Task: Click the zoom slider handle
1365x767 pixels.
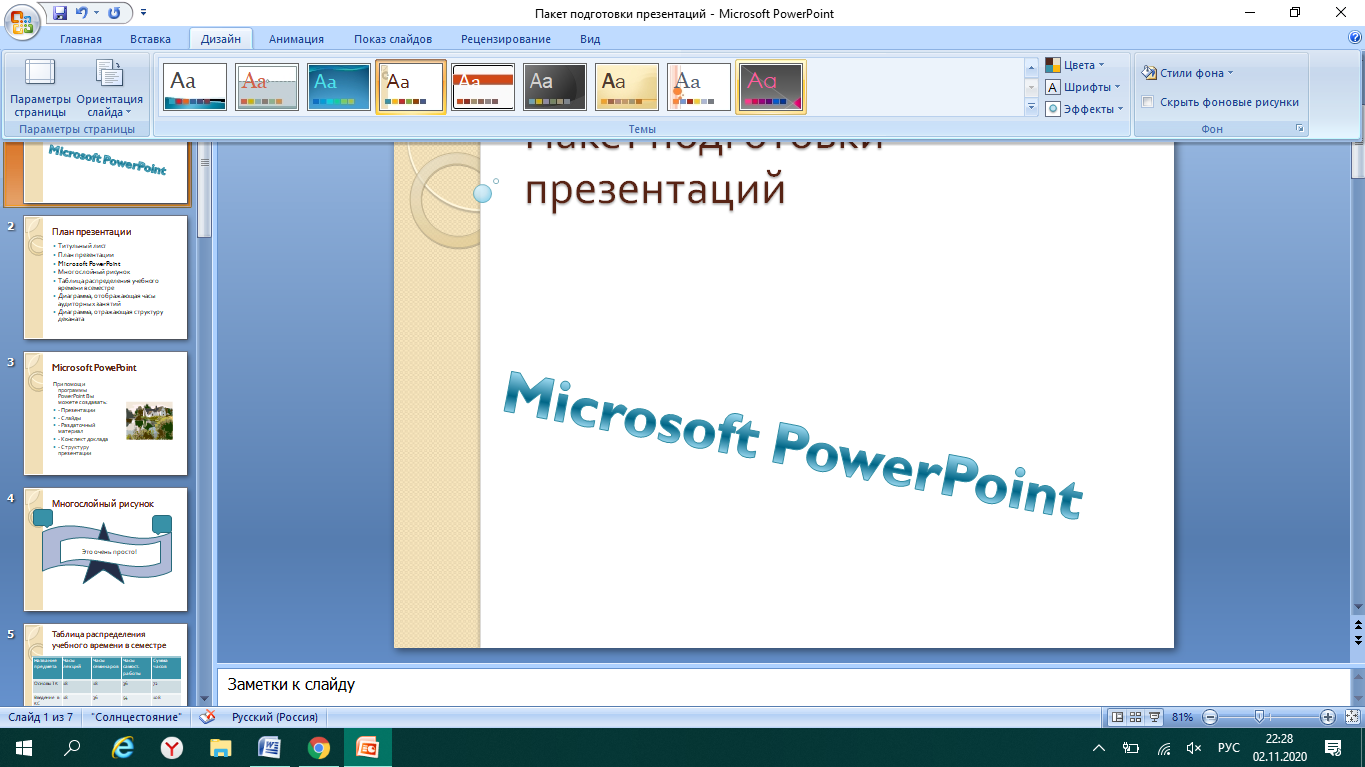Action: click(x=1259, y=717)
